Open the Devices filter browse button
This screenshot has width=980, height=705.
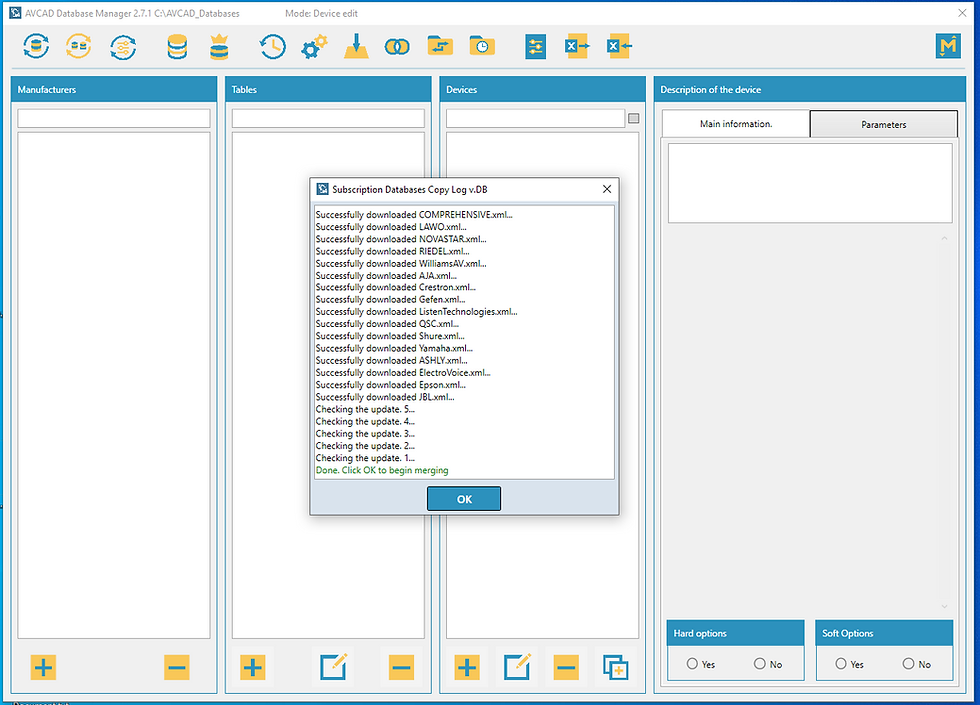click(x=633, y=118)
